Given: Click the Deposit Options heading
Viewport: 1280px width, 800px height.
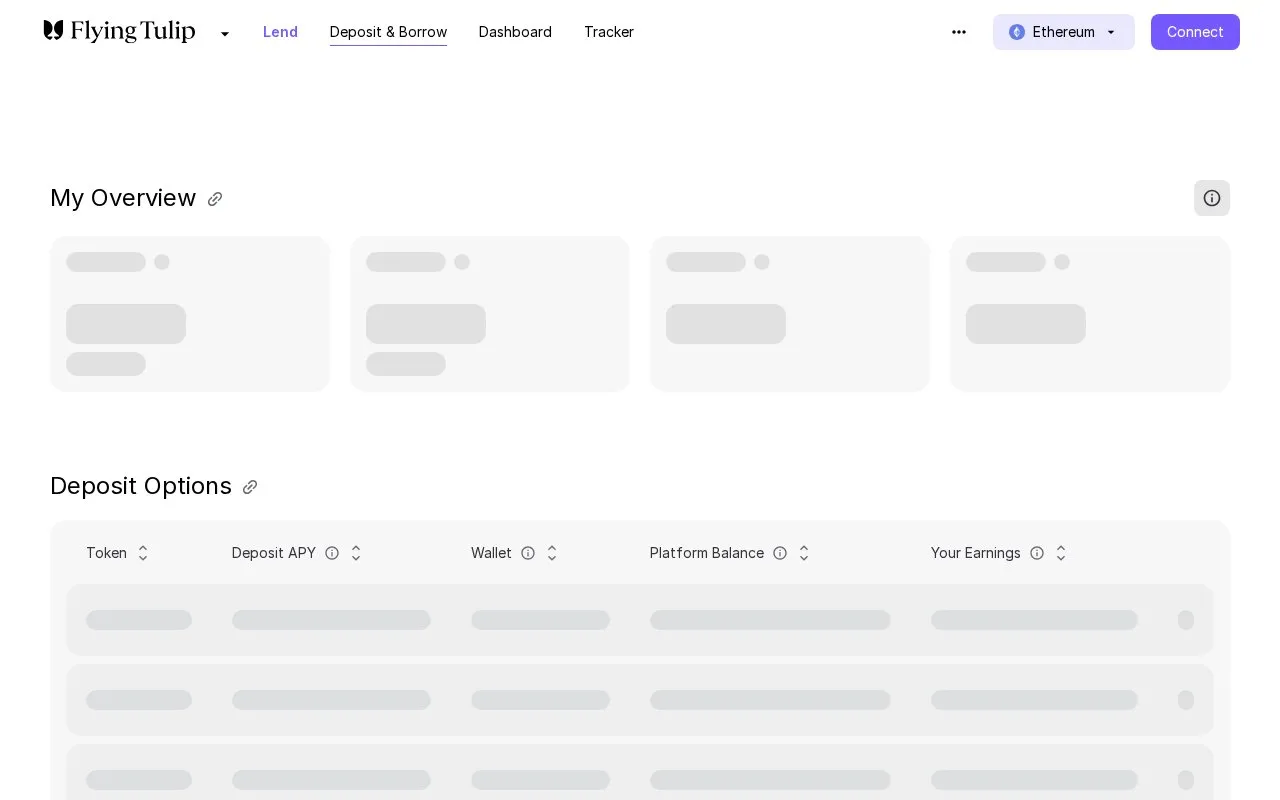Looking at the screenshot, I should (141, 486).
